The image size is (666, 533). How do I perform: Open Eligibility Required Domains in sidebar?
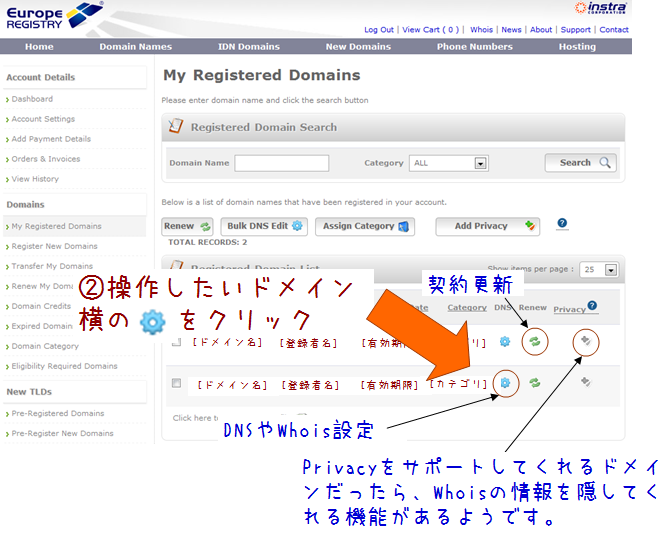pyautogui.click(x=64, y=366)
